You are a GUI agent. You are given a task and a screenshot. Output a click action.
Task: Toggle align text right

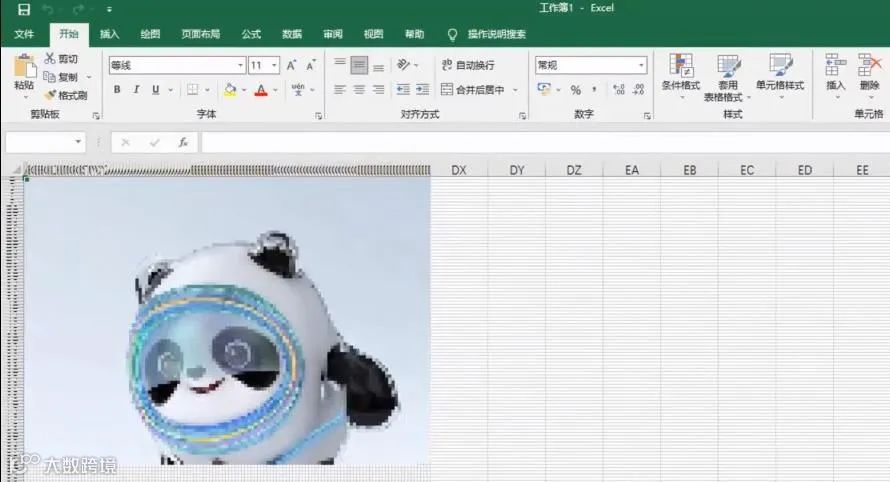[379, 90]
